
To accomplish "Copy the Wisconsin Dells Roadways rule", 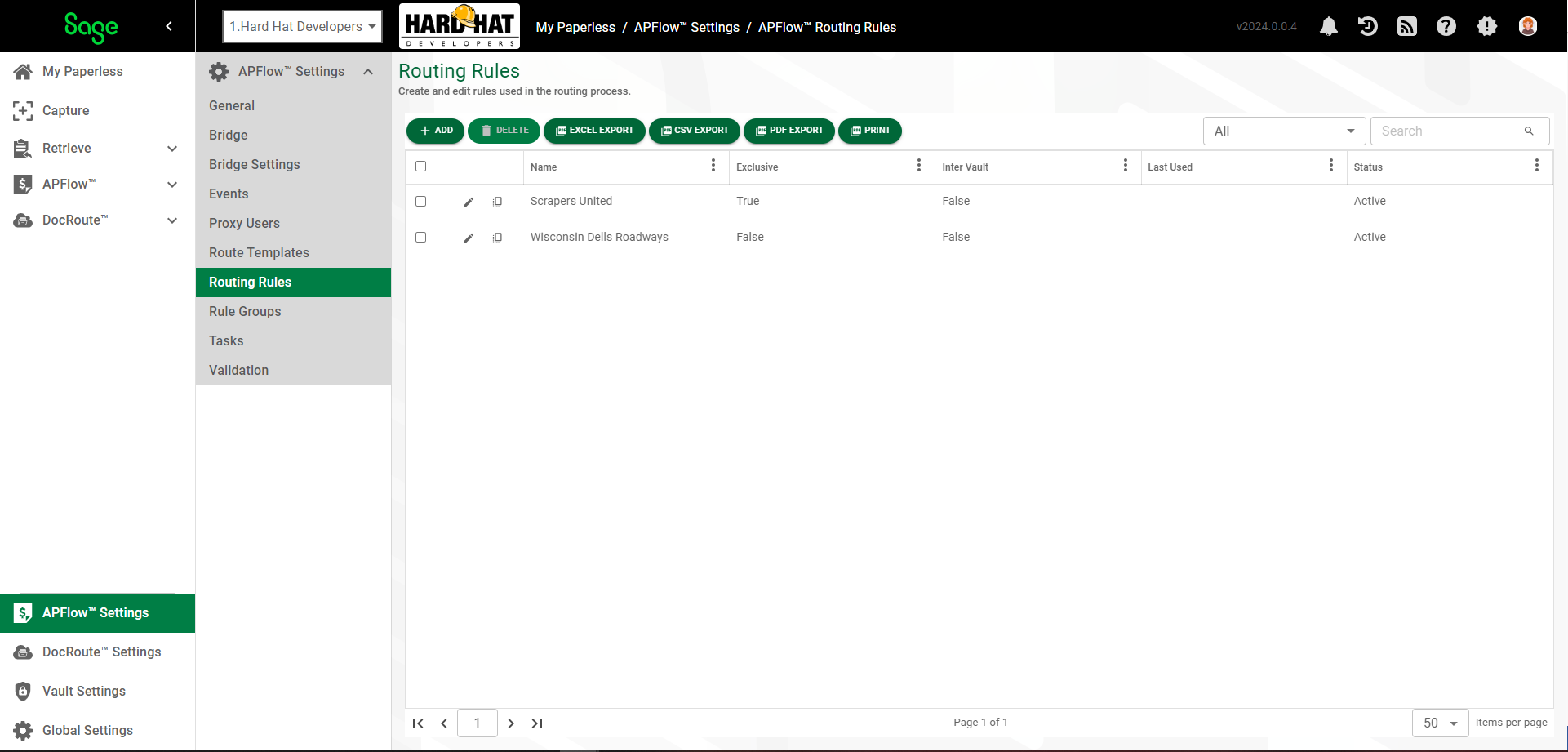I will pos(497,238).
